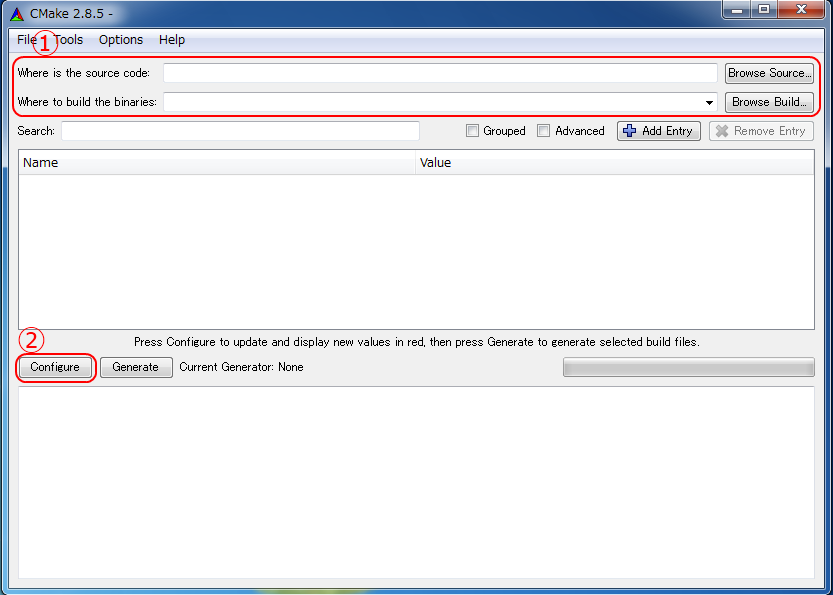Click the binaries build path field
This screenshot has width=833, height=595.
[430, 101]
